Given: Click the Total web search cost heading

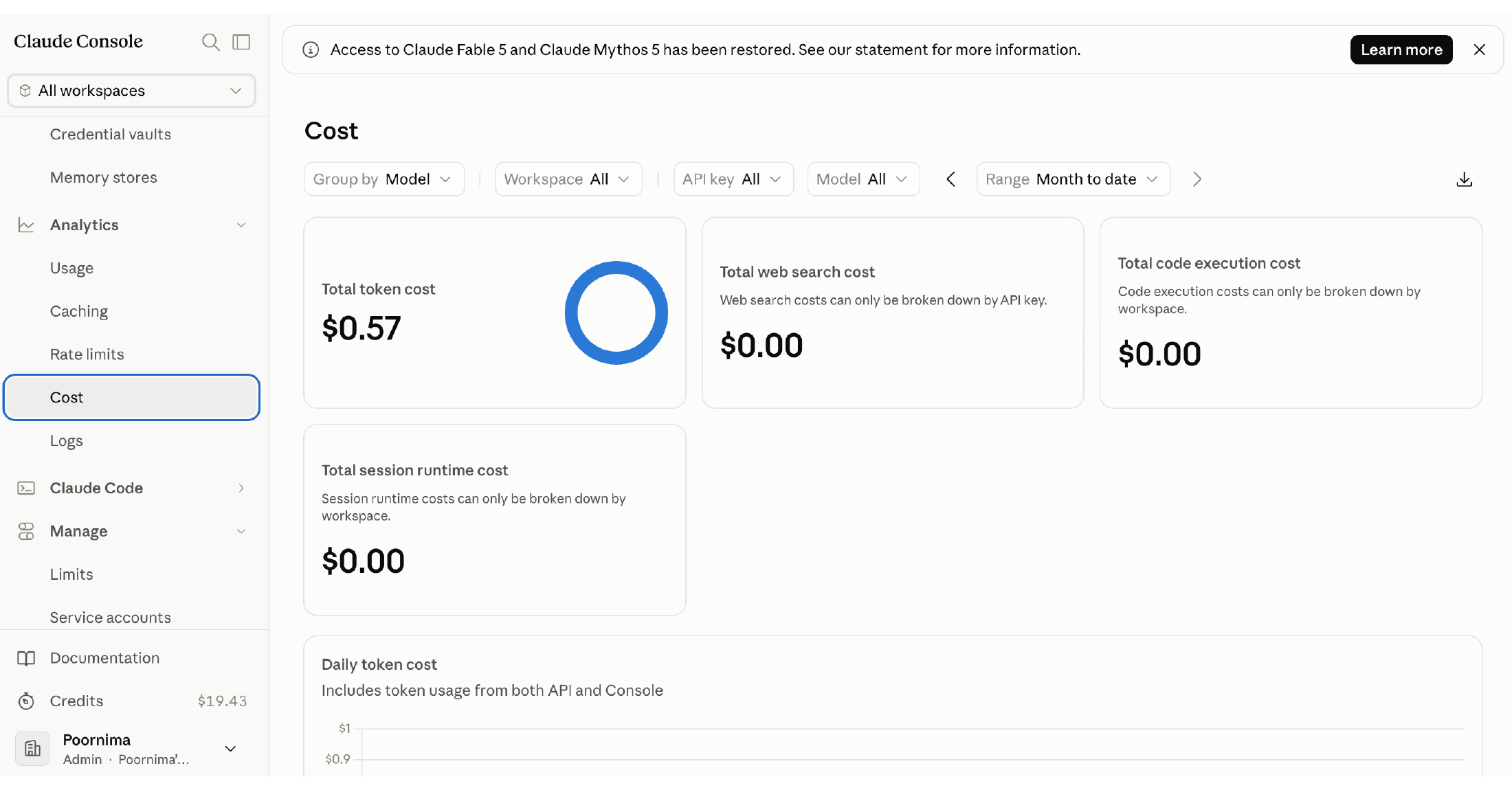Looking at the screenshot, I should [797, 272].
